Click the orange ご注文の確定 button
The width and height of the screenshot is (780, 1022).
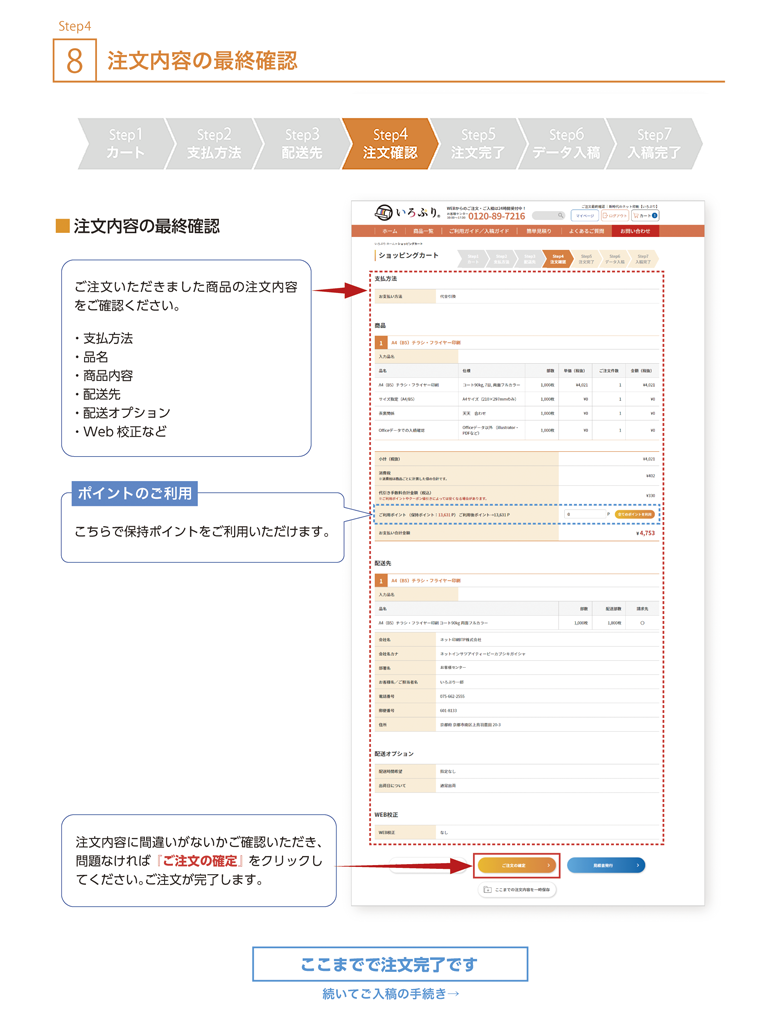(517, 865)
